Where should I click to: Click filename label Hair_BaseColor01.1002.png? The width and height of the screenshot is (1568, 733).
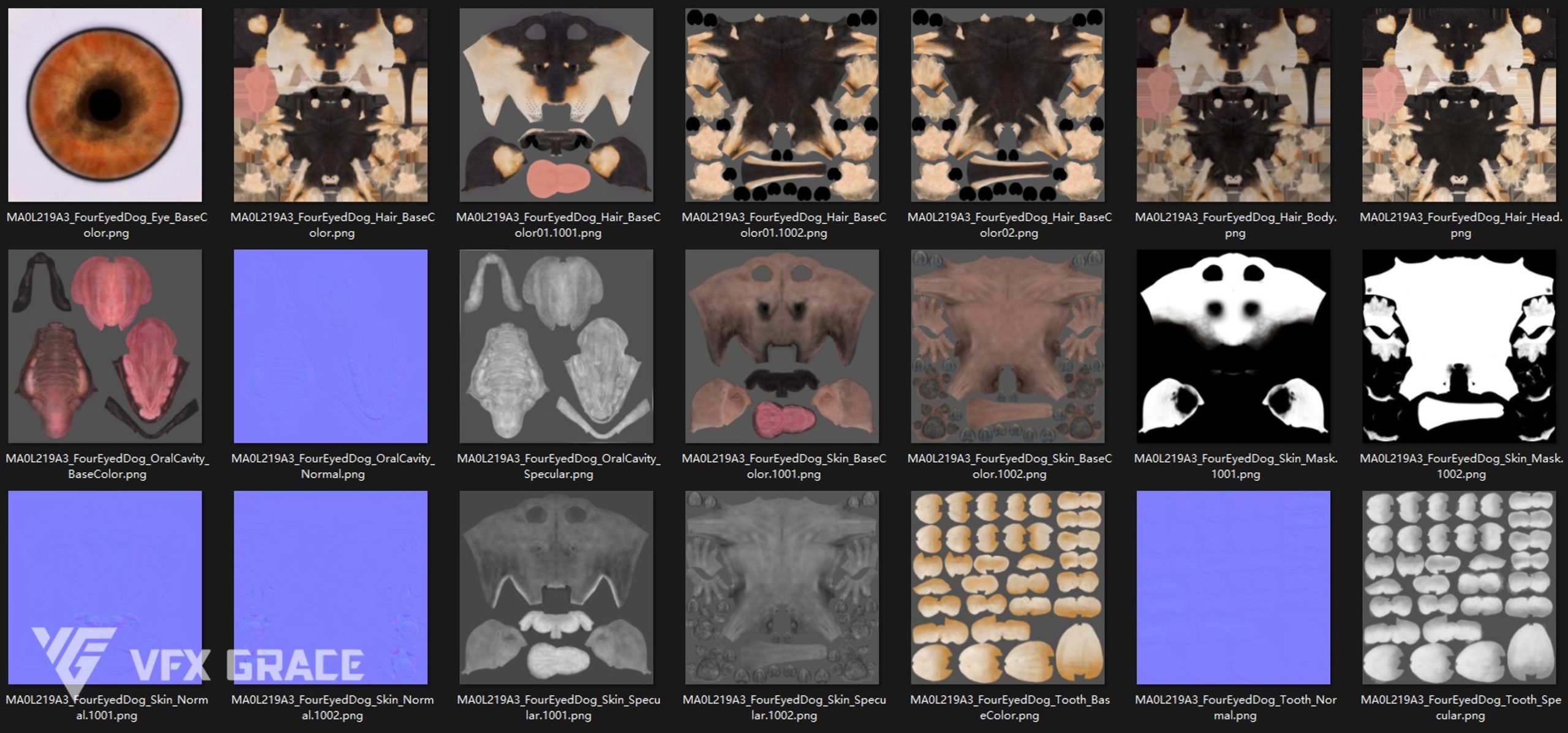pos(783,225)
